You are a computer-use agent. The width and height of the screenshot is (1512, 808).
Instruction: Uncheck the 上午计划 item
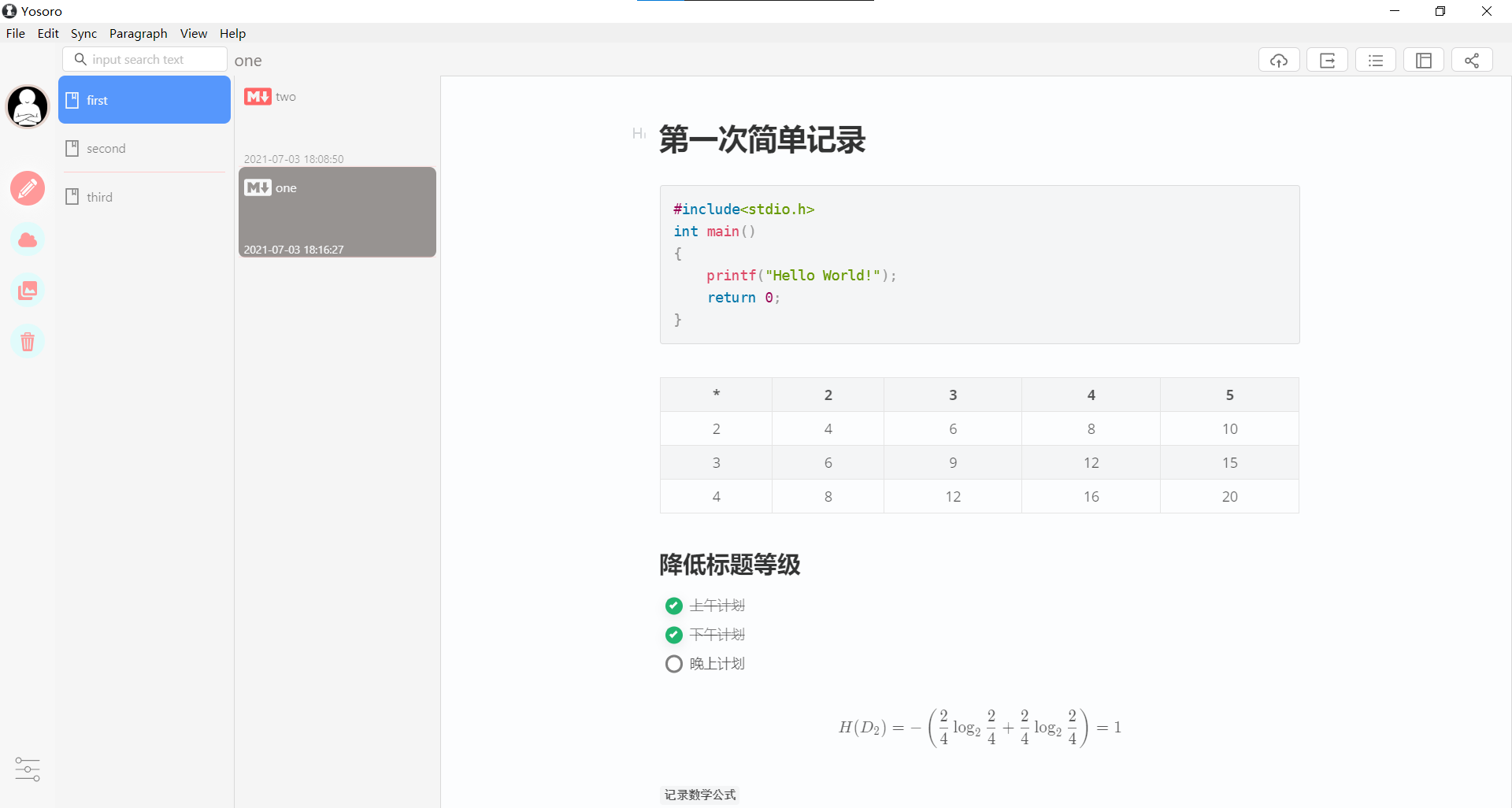pos(673,606)
